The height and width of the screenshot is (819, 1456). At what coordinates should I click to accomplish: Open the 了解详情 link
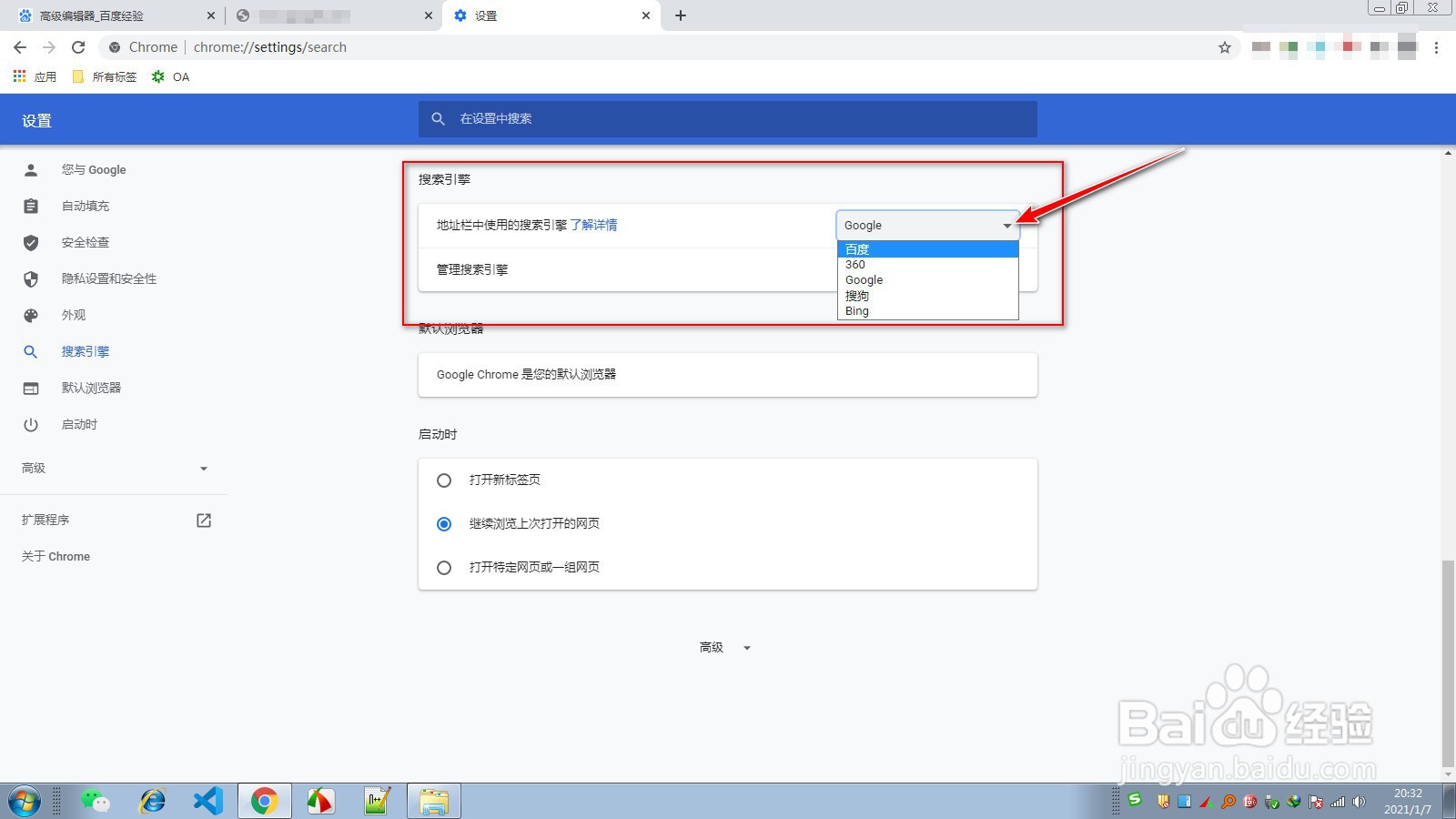coord(596,225)
